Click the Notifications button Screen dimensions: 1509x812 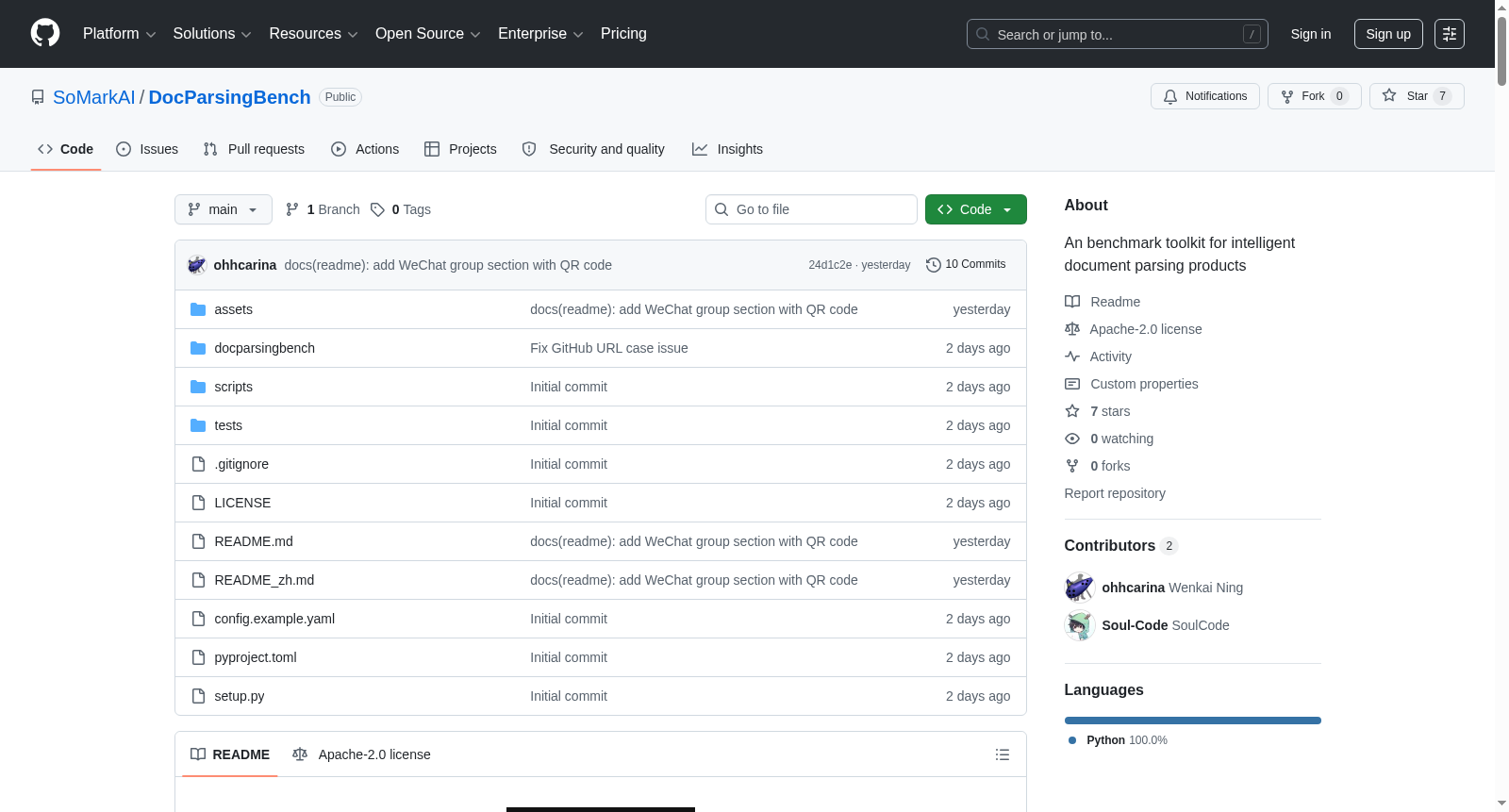click(x=1205, y=96)
